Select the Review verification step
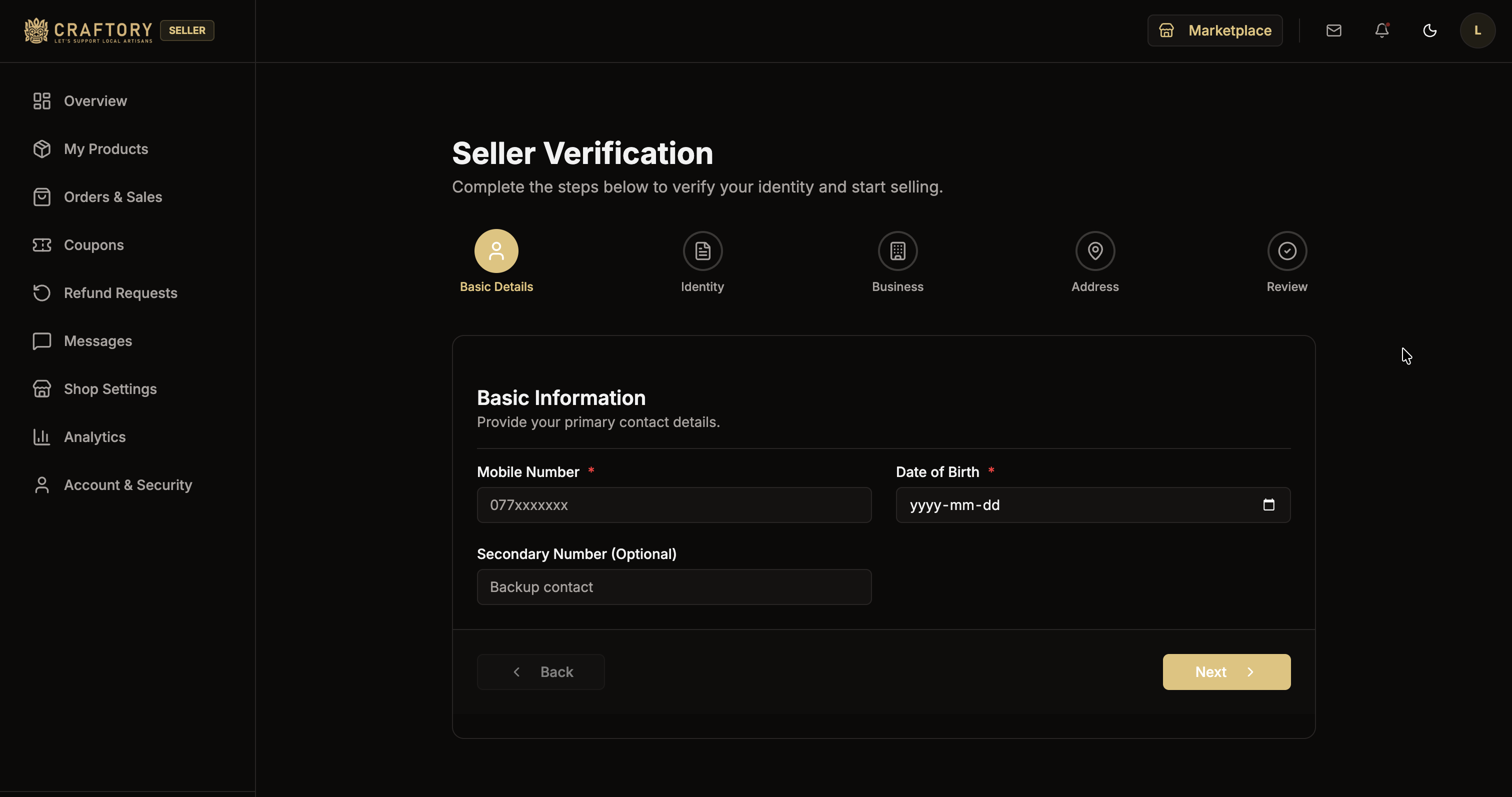The width and height of the screenshot is (1512, 797). [1286, 250]
